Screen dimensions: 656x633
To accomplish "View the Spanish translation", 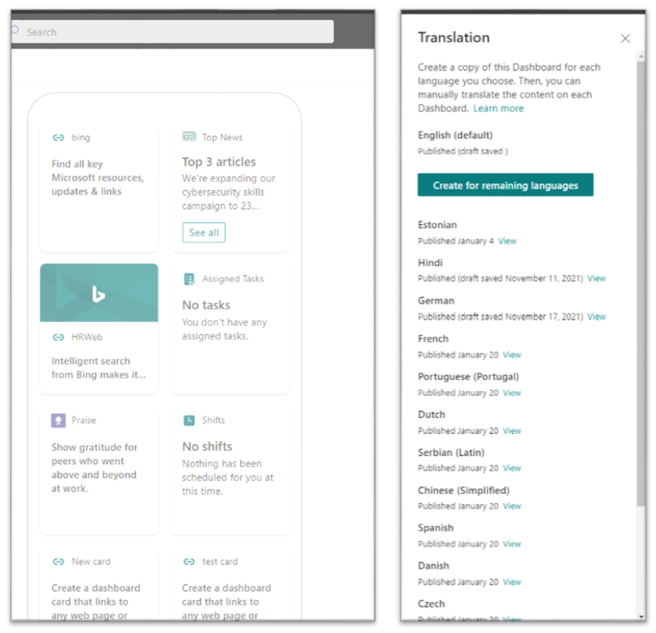I will click(512, 544).
